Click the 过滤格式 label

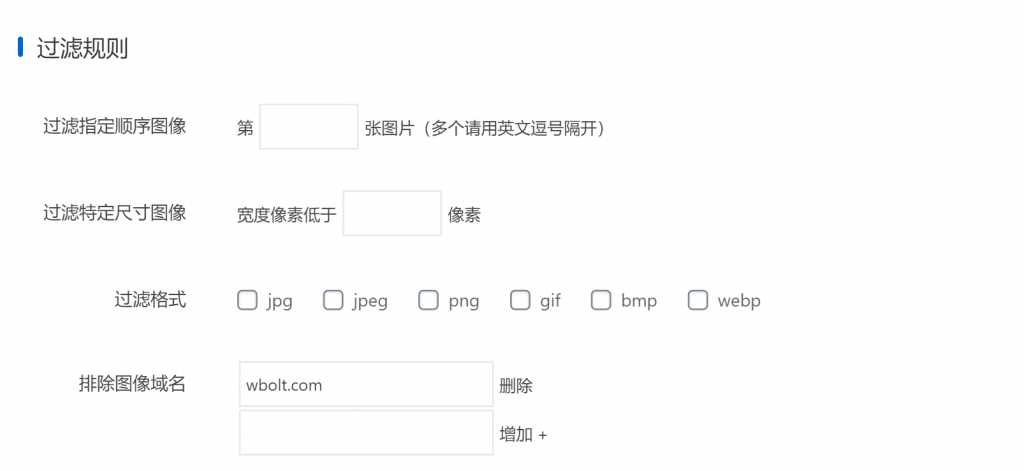click(x=150, y=299)
